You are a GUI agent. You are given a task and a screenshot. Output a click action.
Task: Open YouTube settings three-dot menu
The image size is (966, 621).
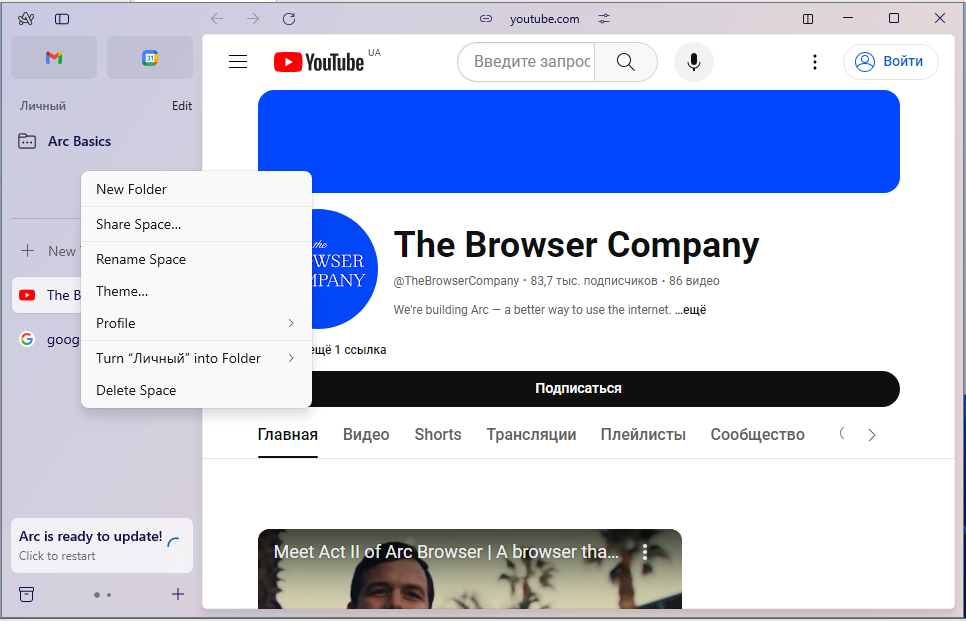tap(815, 62)
